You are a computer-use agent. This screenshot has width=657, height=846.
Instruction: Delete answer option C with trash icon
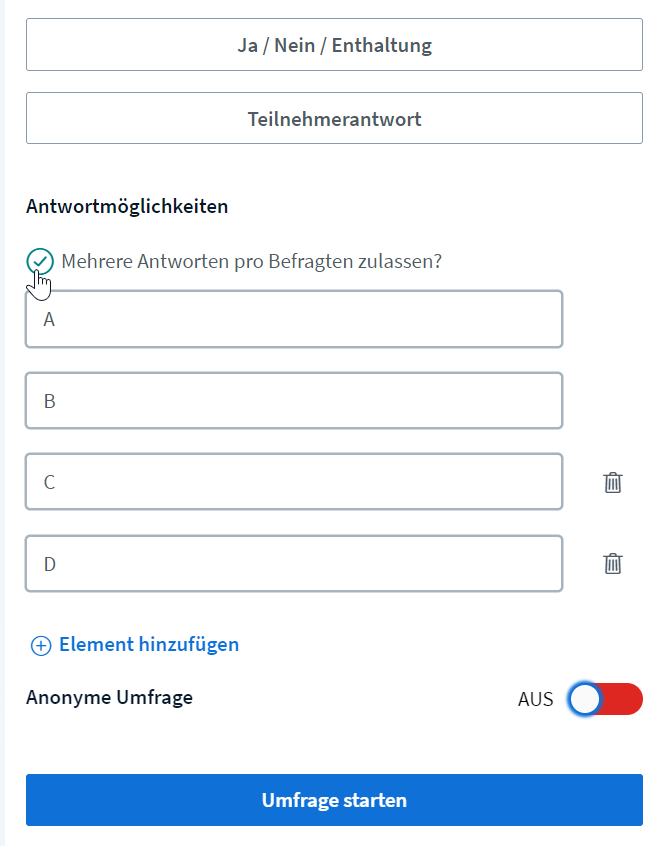[612, 482]
